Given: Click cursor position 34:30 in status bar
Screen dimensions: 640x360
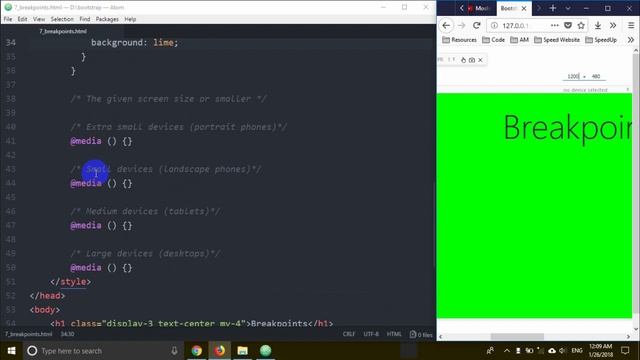Looking at the screenshot, I should [x=67, y=334].
